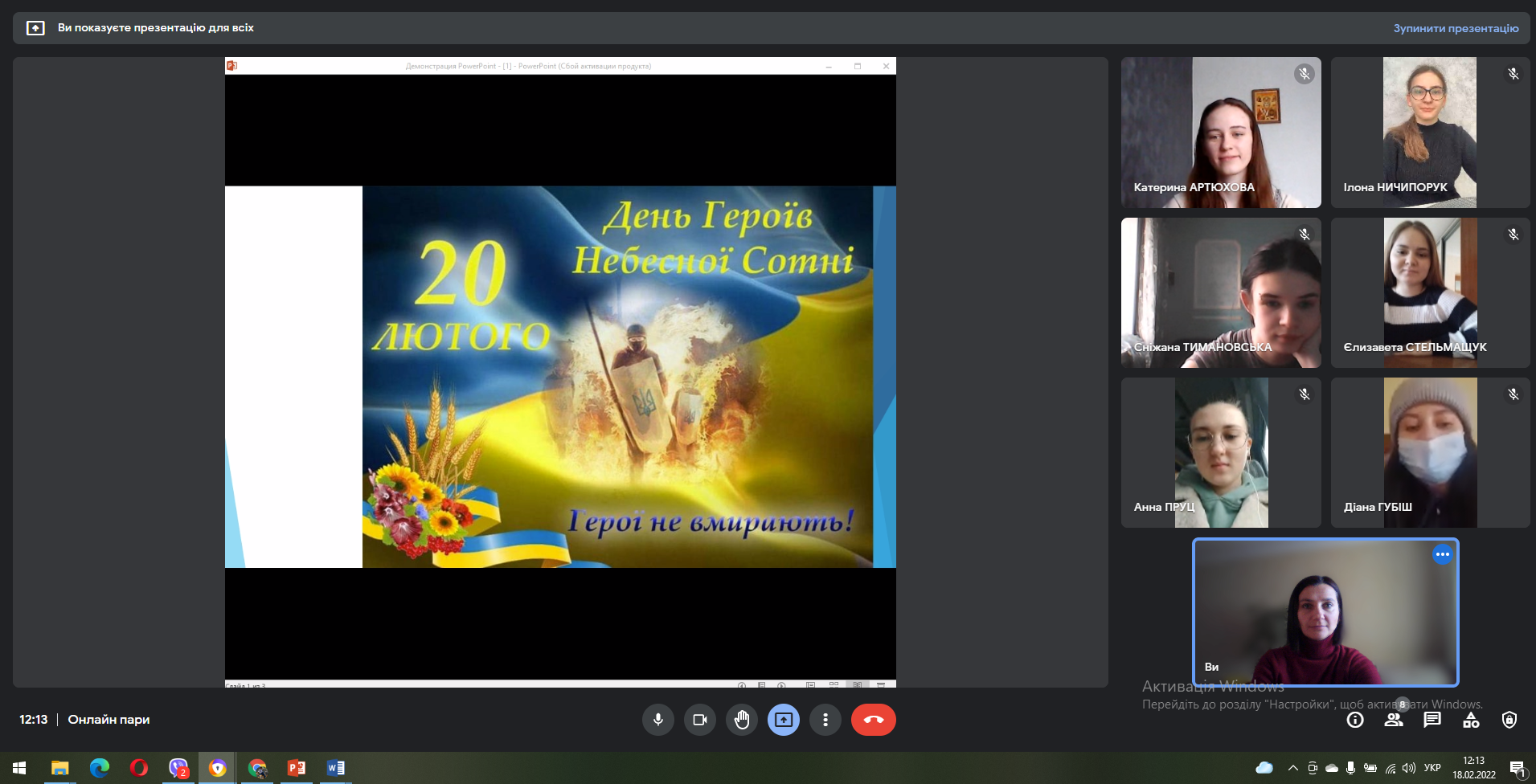
Task: Open more options three-dot menu
Action: [825, 720]
